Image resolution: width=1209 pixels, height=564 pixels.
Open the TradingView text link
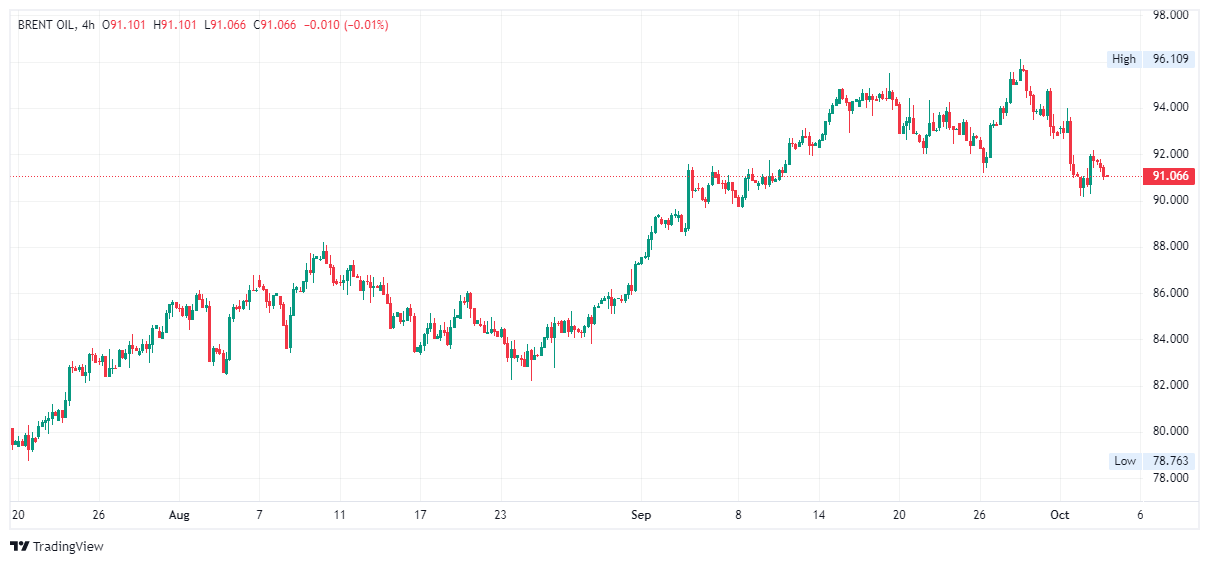(68, 546)
